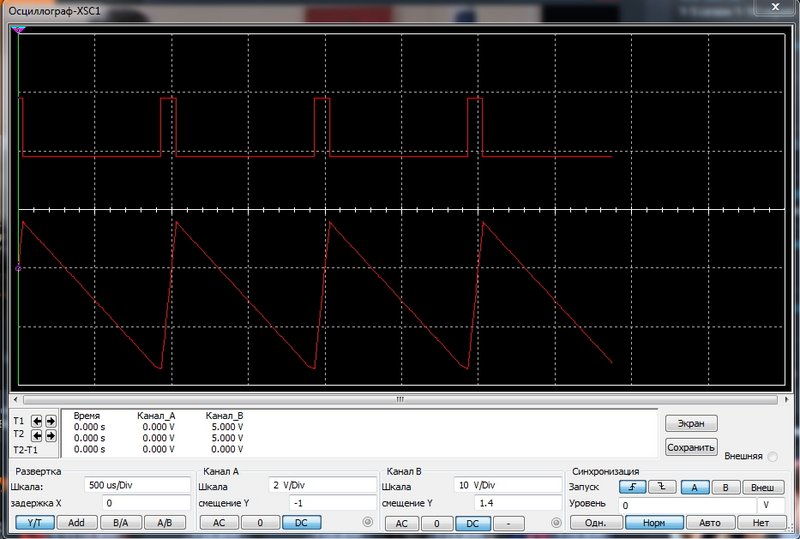
Task: Move cursor T2 right with arrow
Action: 51,435
